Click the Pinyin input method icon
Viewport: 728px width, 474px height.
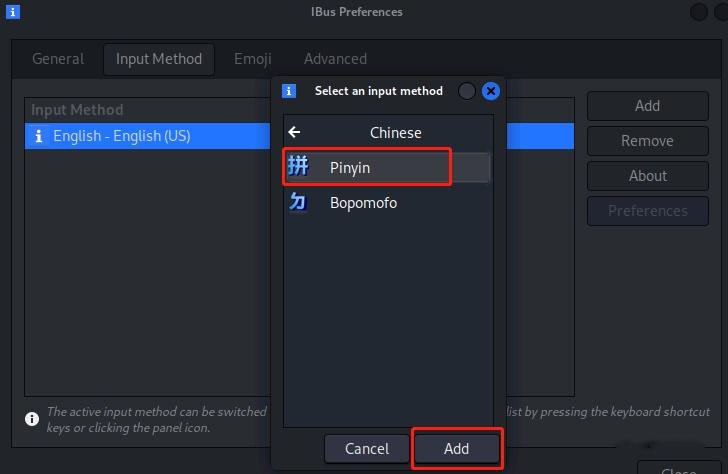click(x=298, y=167)
